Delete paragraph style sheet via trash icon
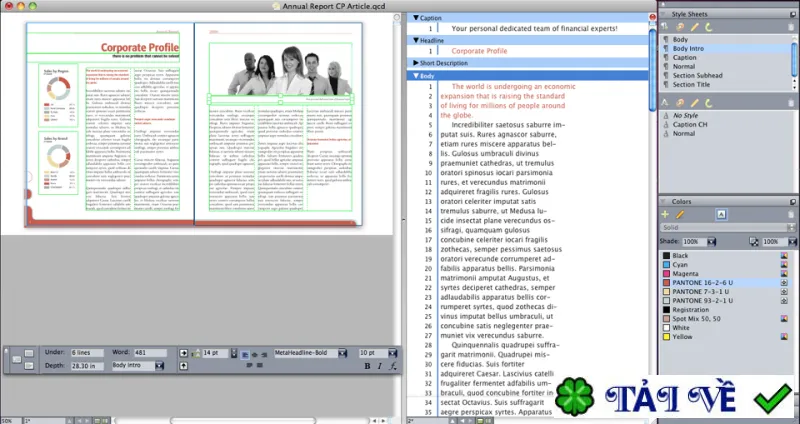 pyautogui.click(x=791, y=27)
